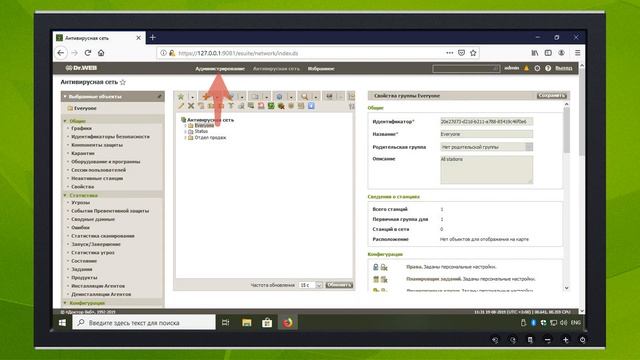Click the first icon in the Планировщик заданий row
Screen dimensions: 640x360
point(376,279)
